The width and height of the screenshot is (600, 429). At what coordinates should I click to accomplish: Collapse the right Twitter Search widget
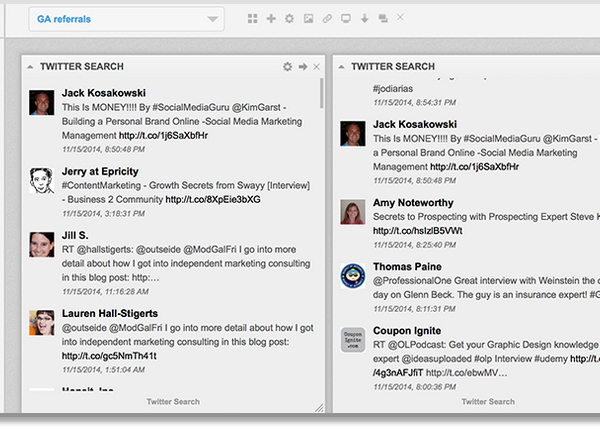pyautogui.click(x=343, y=67)
